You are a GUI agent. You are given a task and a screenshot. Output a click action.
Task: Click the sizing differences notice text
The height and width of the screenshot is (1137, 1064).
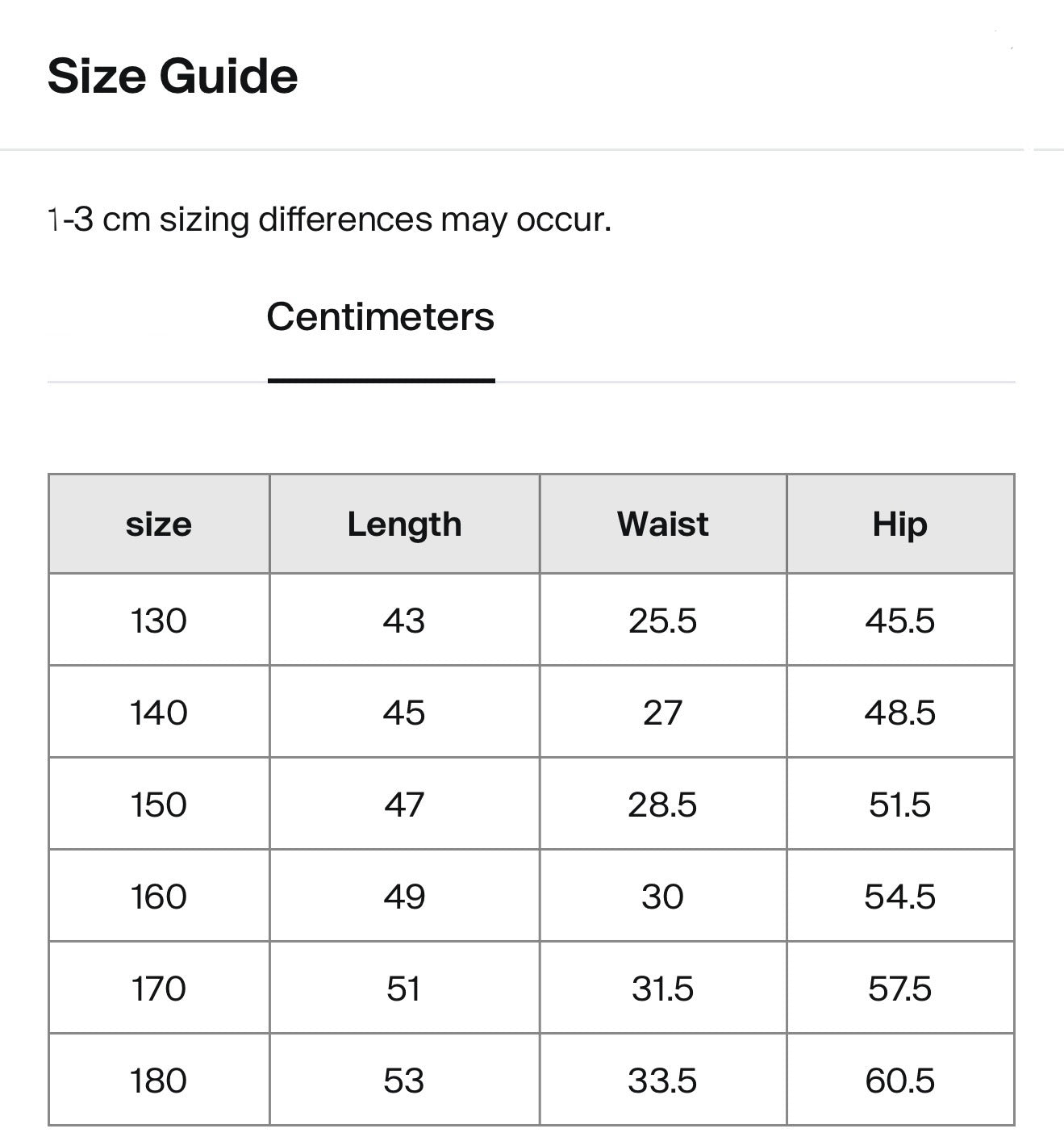[329, 219]
